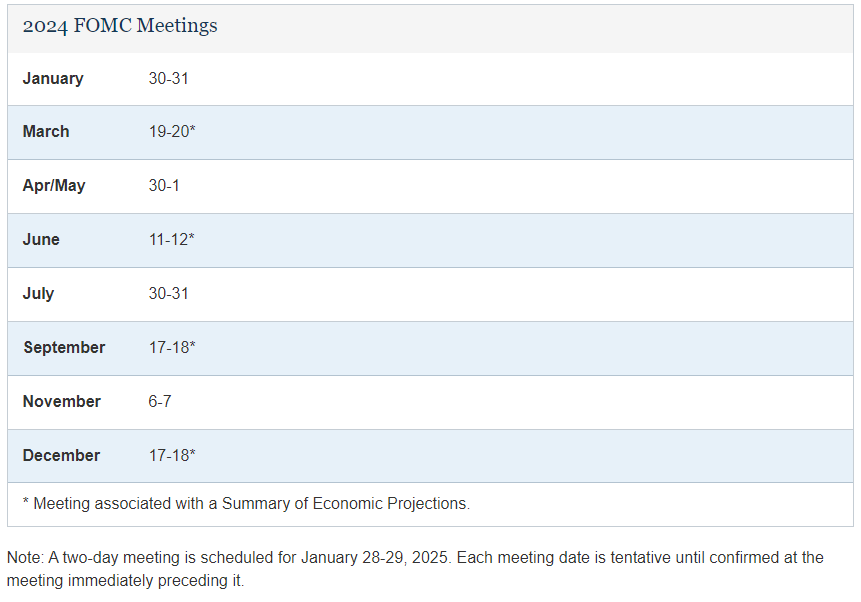Click the asterisk in the footnote row
This screenshot has height=602, width=861.
(x=25, y=501)
